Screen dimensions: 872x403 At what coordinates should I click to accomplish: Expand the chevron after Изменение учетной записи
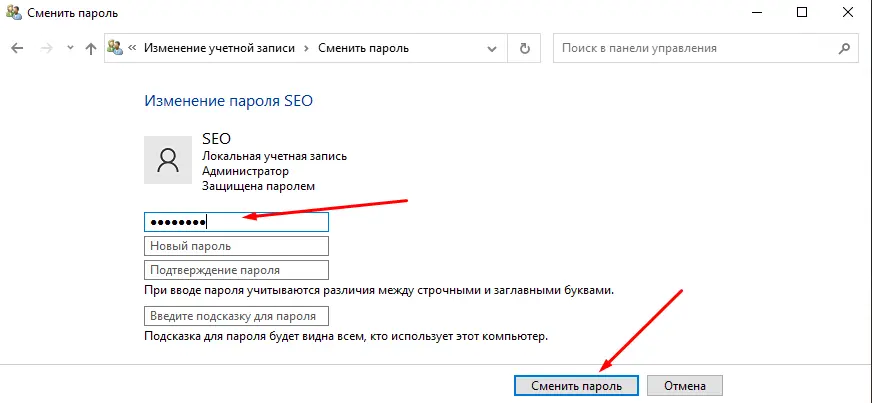pos(306,48)
